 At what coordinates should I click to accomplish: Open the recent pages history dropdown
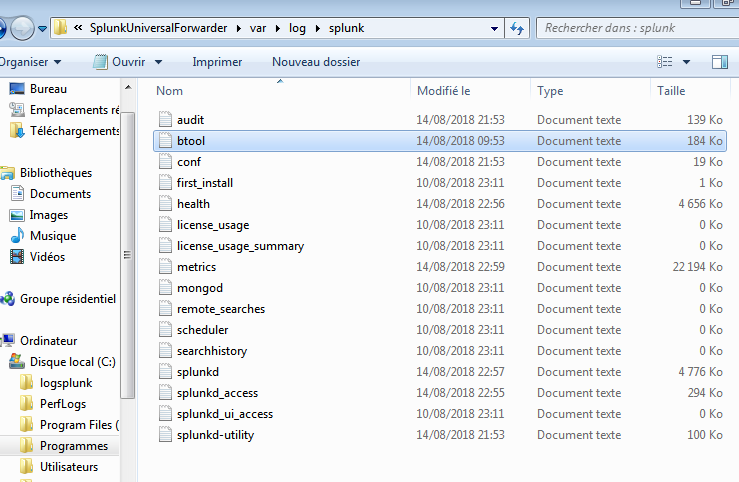pyautogui.click(x=42, y=29)
